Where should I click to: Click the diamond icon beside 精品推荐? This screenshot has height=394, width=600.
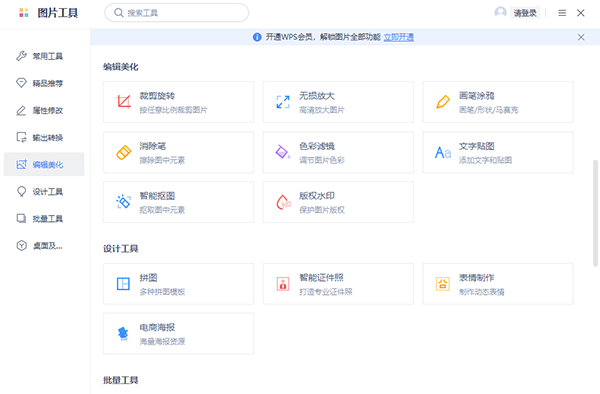pyautogui.click(x=21, y=83)
